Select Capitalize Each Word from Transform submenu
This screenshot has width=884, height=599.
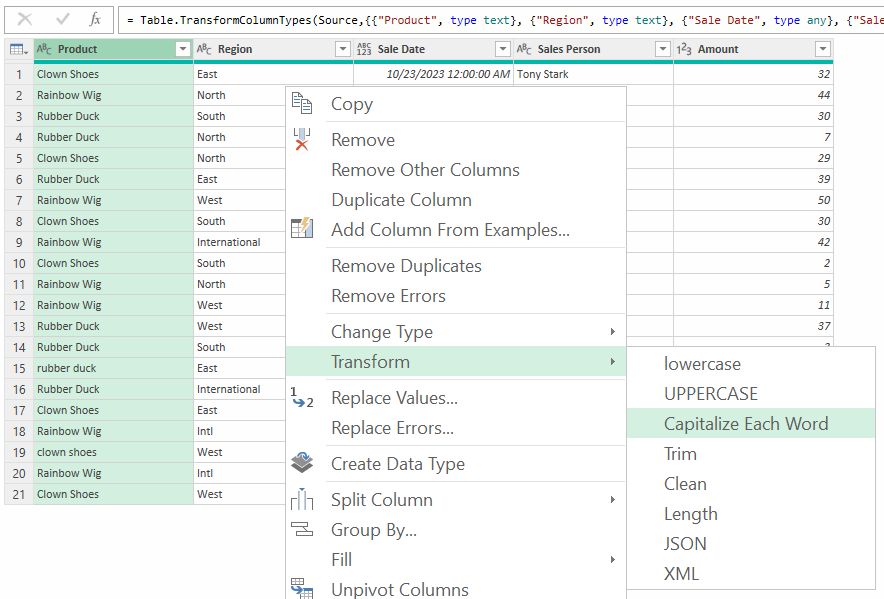[x=746, y=424]
